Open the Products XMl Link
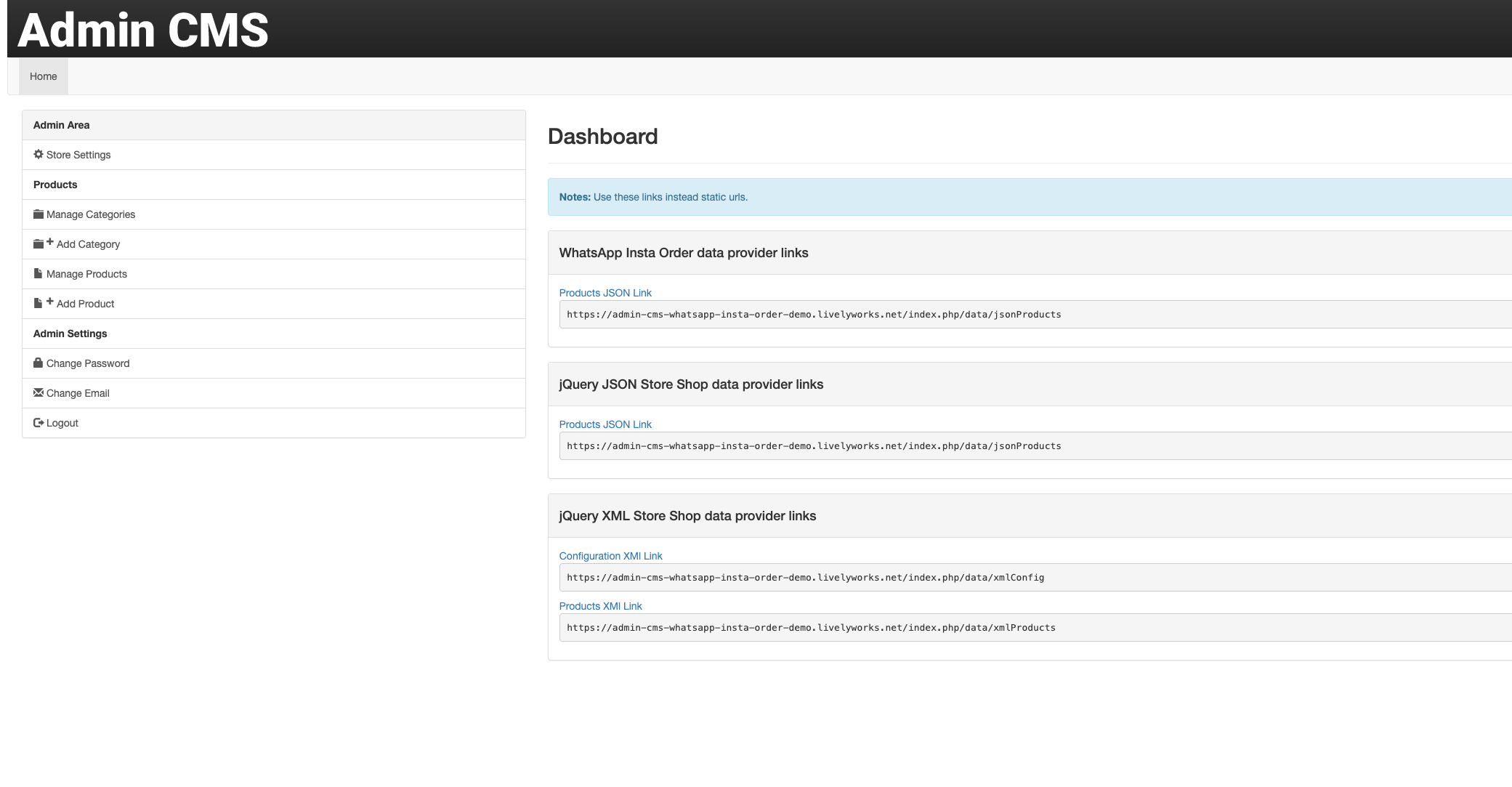This screenshot has width=1512, height=787. pyautogui.click(x=600, y=606)
